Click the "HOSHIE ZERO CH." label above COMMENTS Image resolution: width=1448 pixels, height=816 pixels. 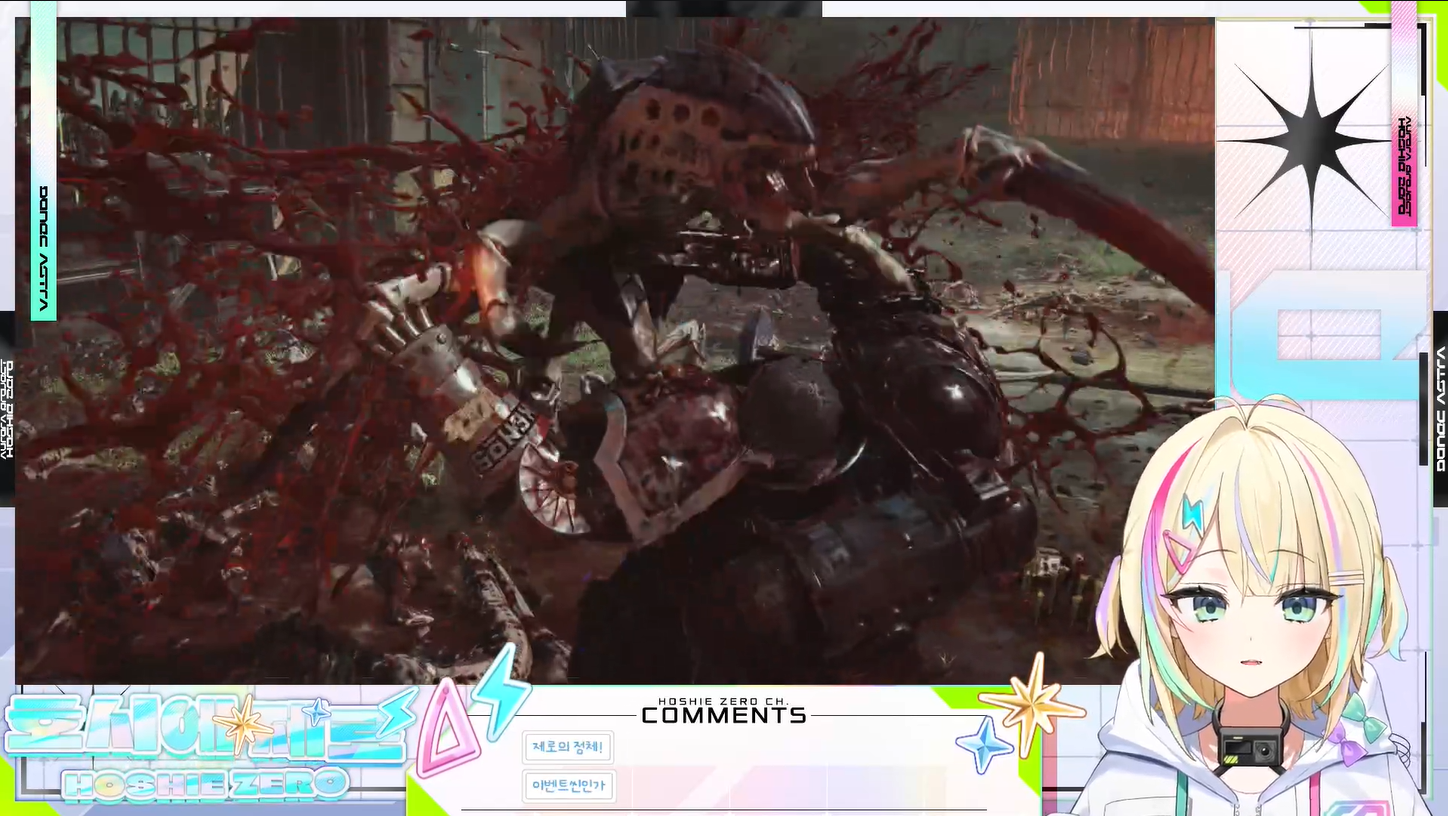[724, 701]
